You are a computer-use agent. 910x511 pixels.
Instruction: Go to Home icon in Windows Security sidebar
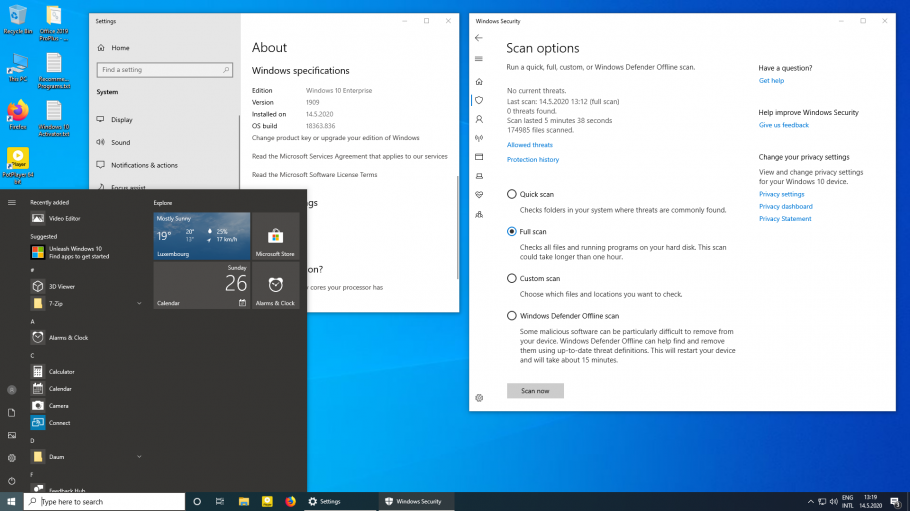479,81
